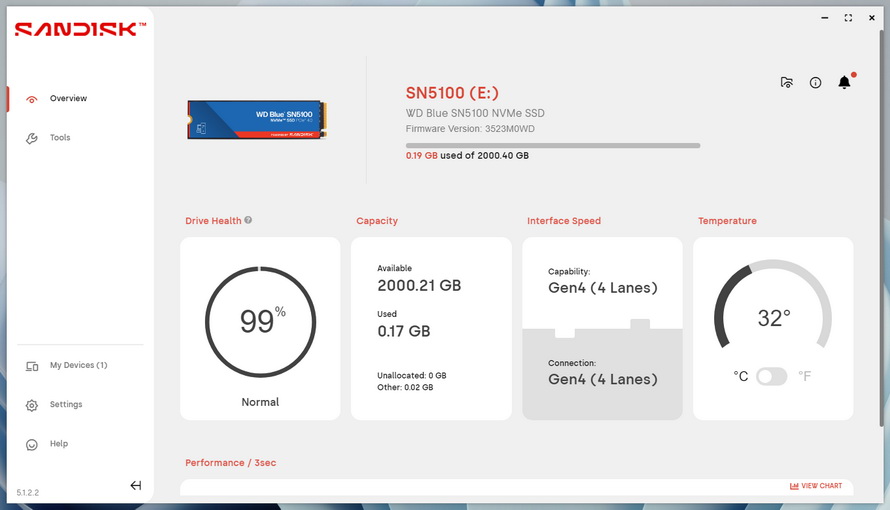Click the drive capacity usage bar
The width and height of the screenshot is (890, 510).
[x=552, y=145]
